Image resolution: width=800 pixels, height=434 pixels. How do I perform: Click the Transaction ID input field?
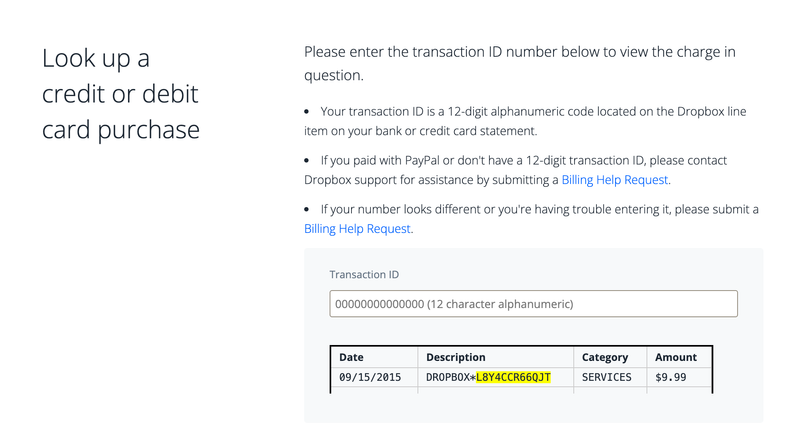pyautogui.click(x=533, y=304)
